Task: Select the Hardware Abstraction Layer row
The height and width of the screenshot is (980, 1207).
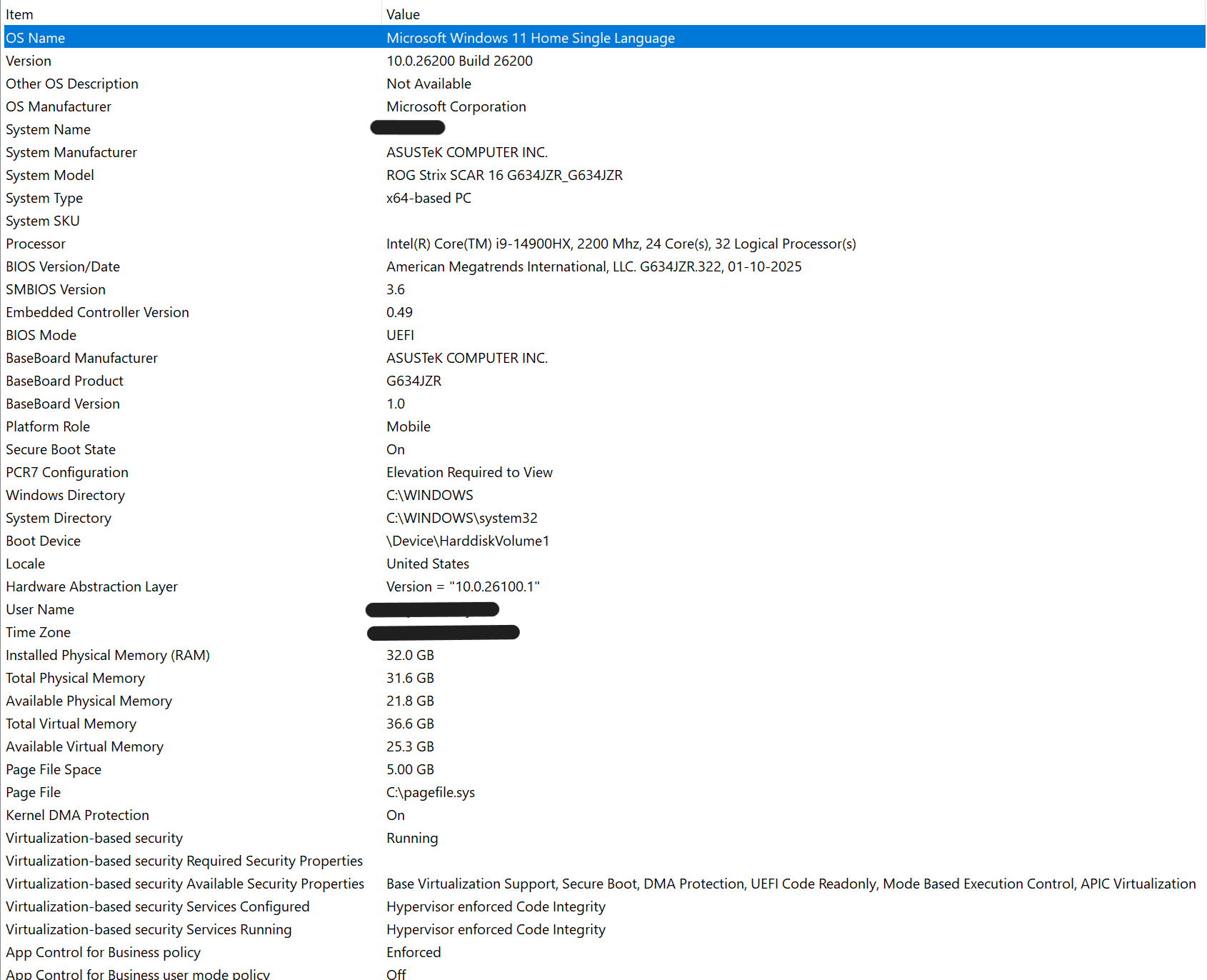Action: point(605,586)
